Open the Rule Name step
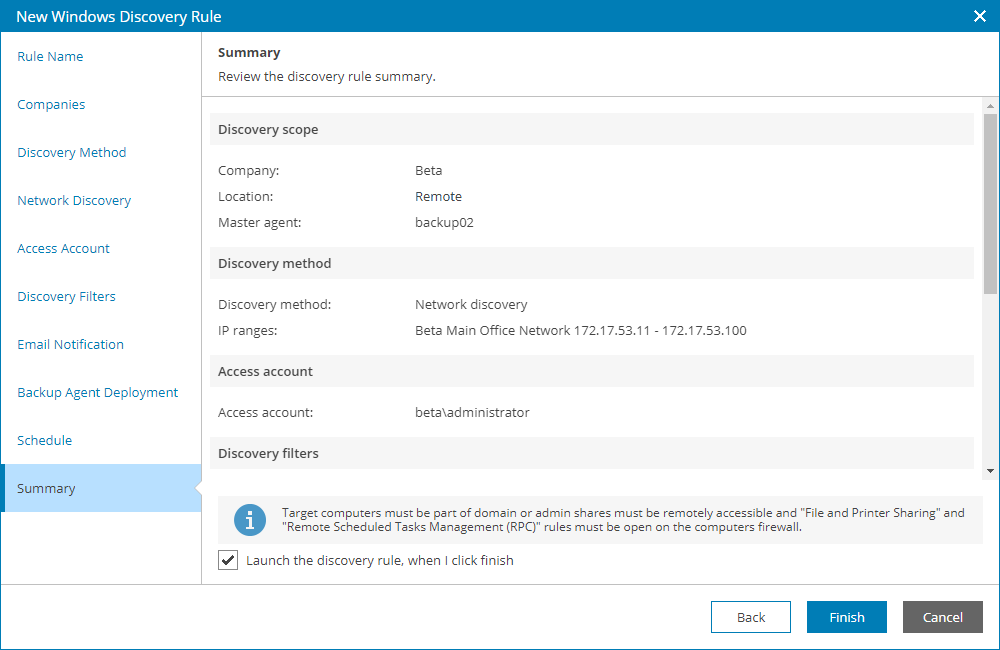This screenshot has width=1000, height=650. click(50, 56)
